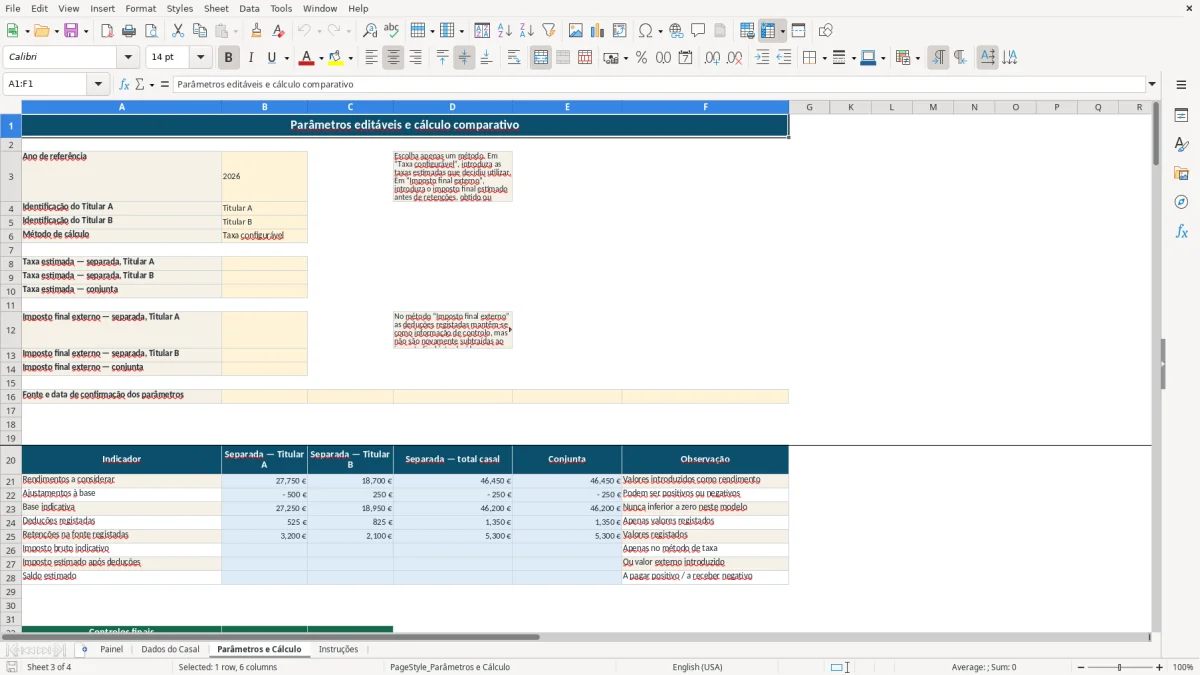Insert an image via picture icon
The width and height of the screenshot is (1200, 675).
576,31
